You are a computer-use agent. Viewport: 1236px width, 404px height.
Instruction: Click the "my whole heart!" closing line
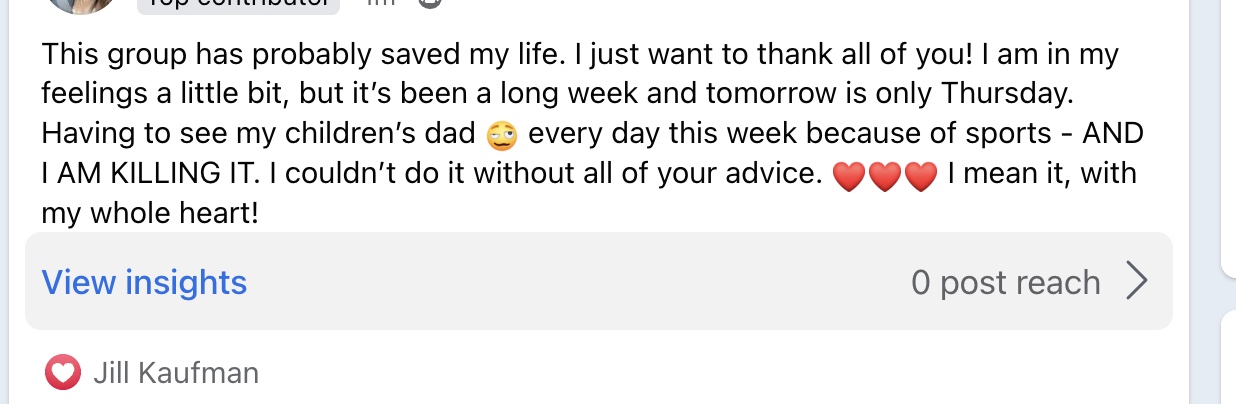[150, 213]
